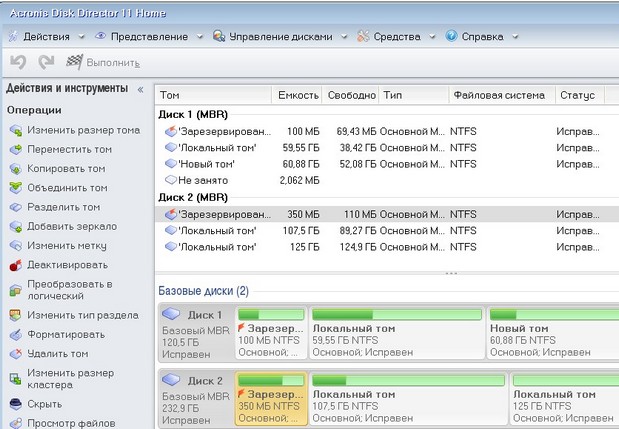This screenshot has height=429, width=619.
Task: Click the Изменить метку icon
Action: click(x=16, y=245)
